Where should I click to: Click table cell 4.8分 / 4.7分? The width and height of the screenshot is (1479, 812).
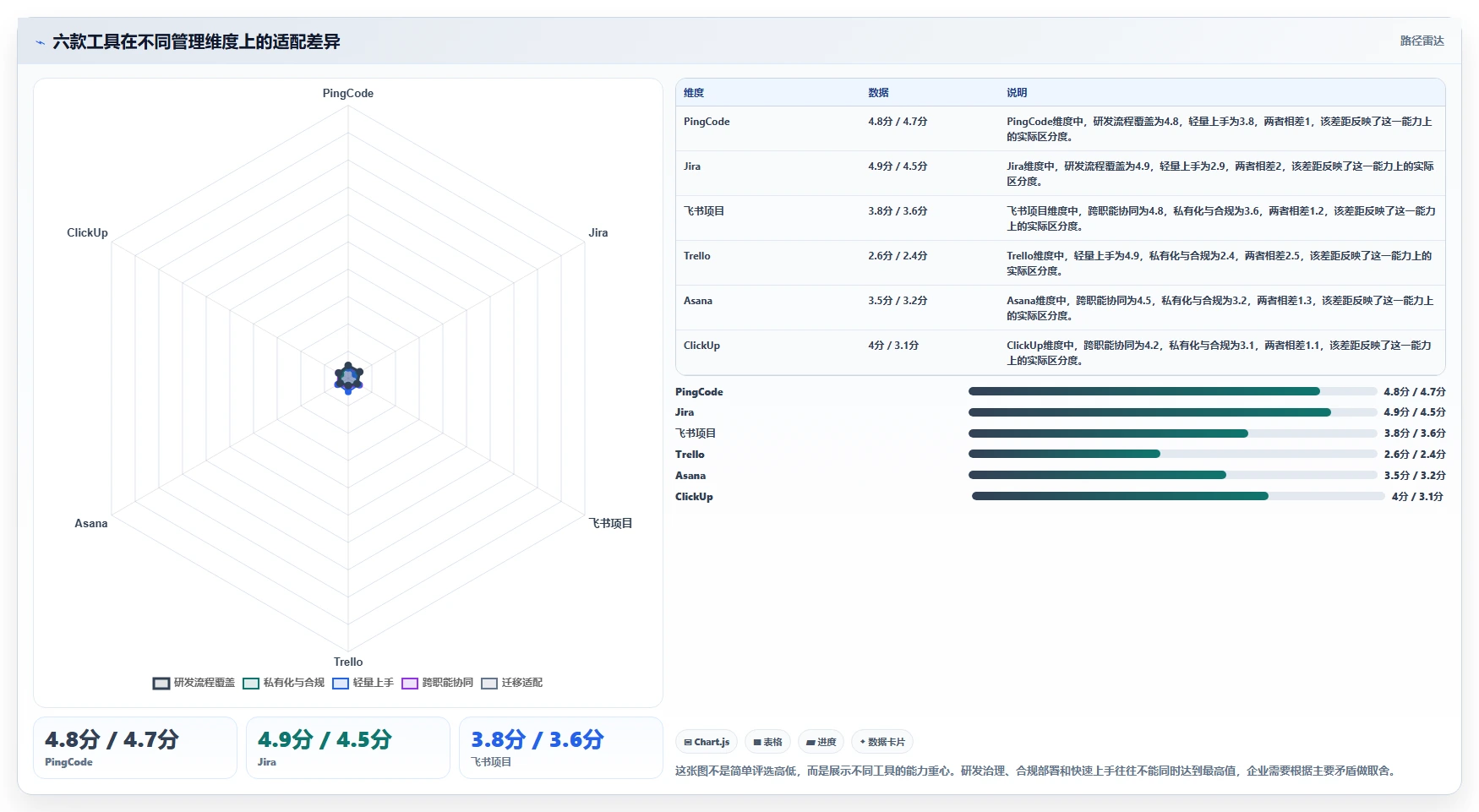pos(898,122)
